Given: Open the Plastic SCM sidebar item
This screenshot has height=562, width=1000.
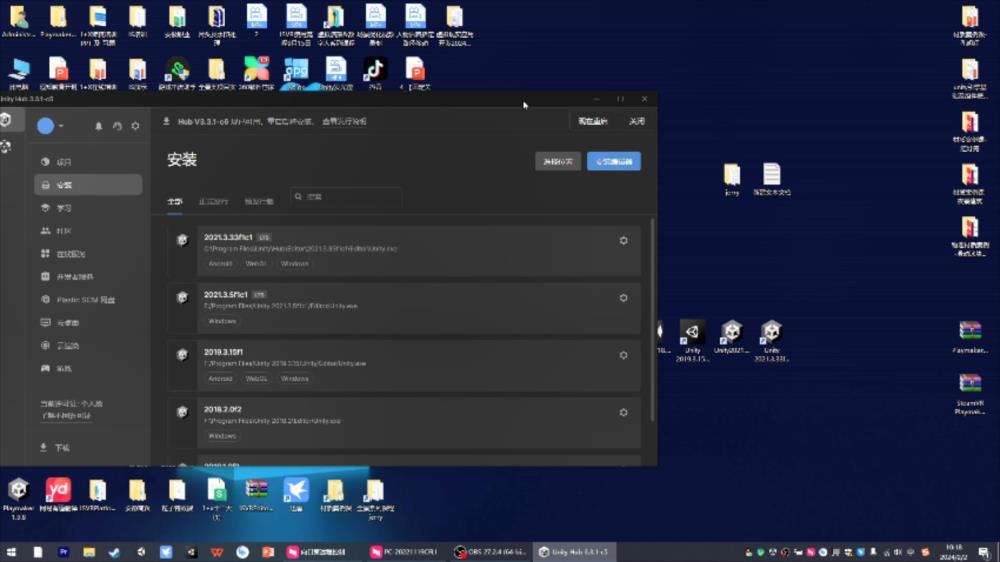Looking at the screenshot, I should 88,300.
